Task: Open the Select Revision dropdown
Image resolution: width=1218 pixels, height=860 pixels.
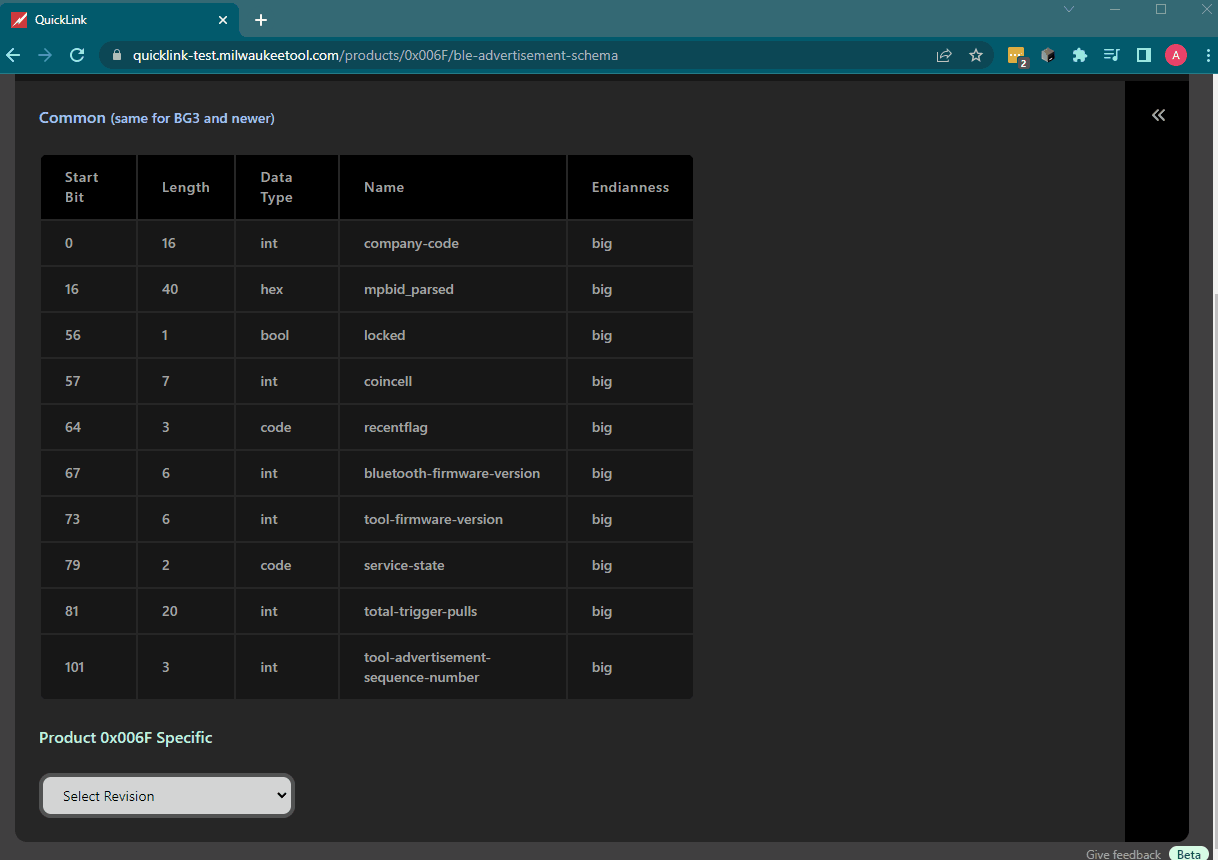Action: click(x=167, y=795)
